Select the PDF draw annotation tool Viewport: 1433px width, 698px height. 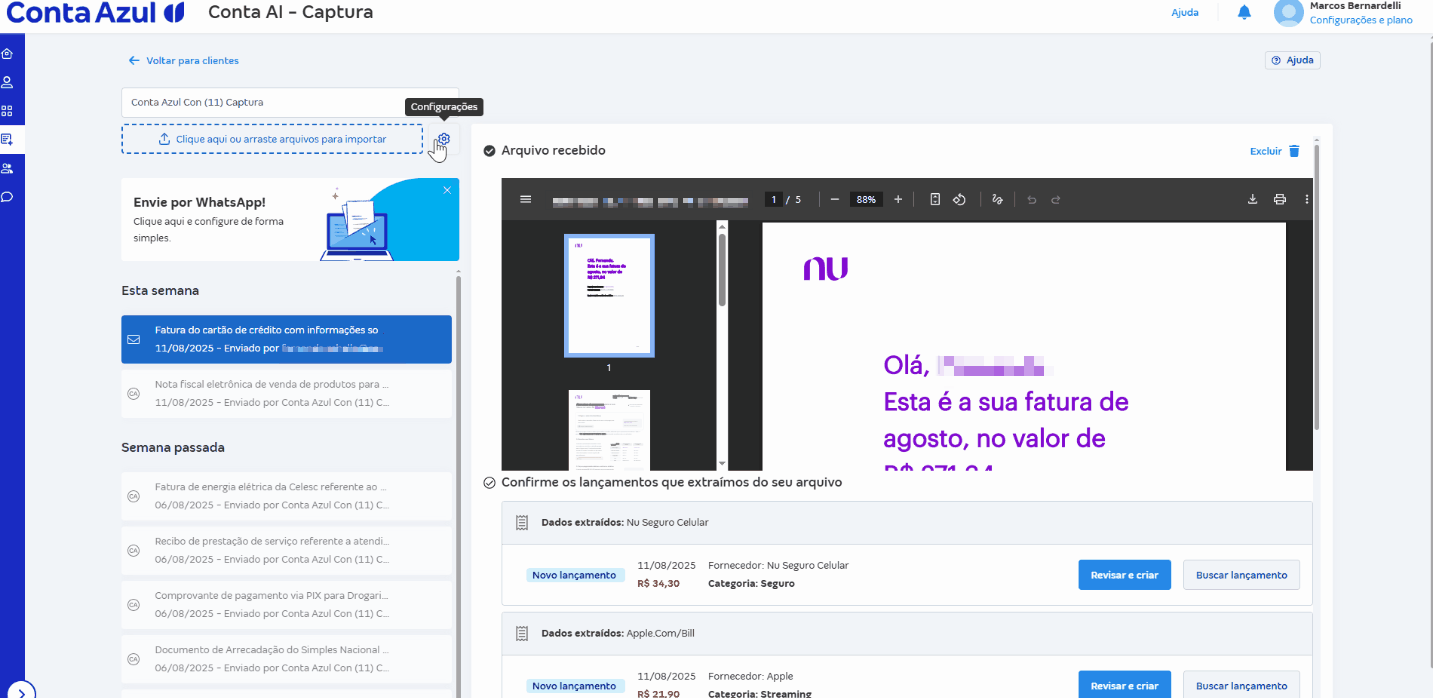[x=997, y=199]
